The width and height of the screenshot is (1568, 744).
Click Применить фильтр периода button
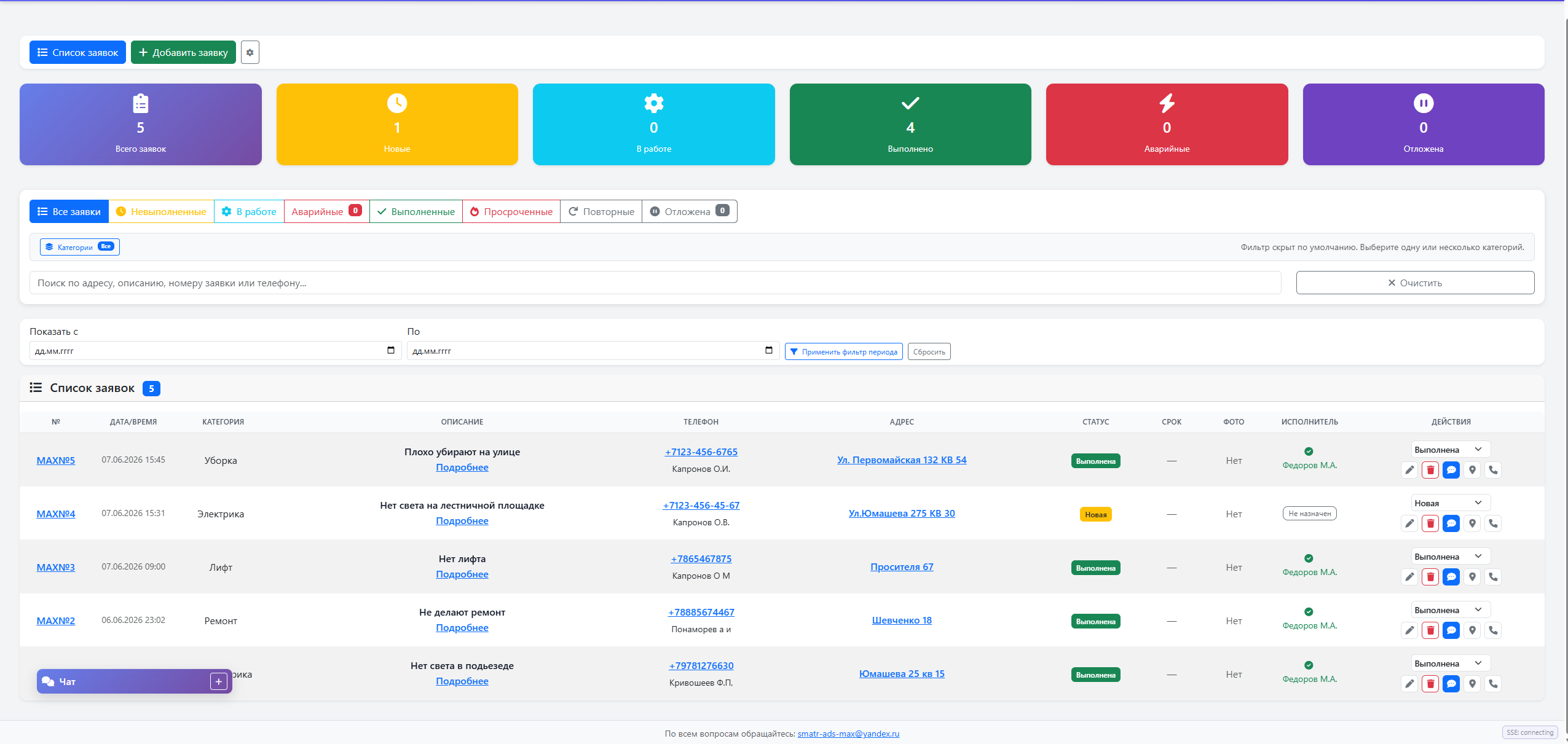click(x=843, y=351)
